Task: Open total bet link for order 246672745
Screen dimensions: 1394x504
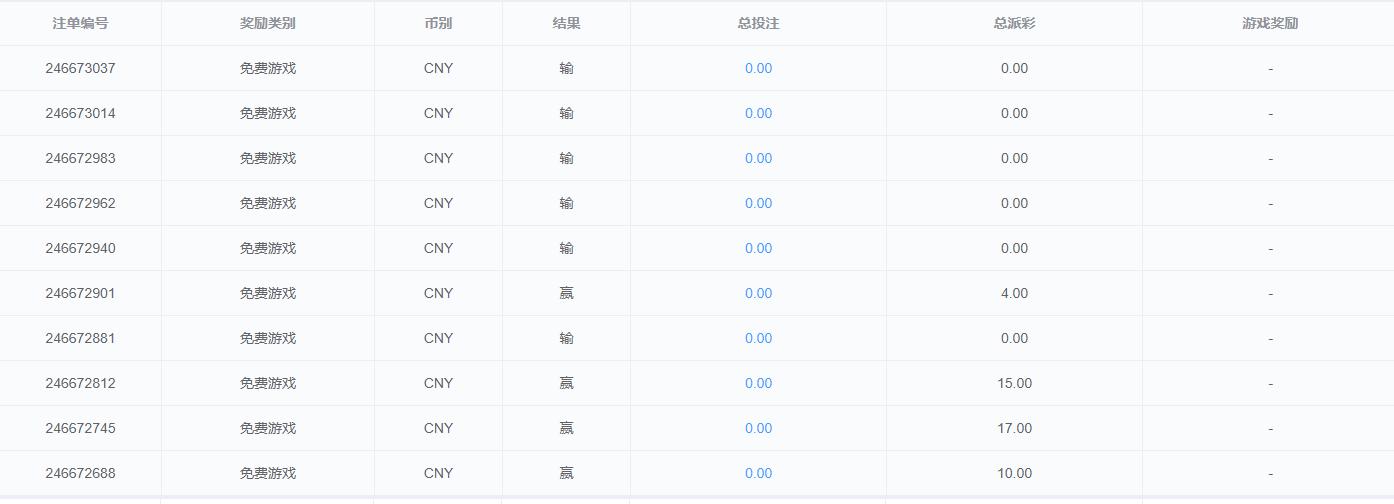Action: [758, 428]
